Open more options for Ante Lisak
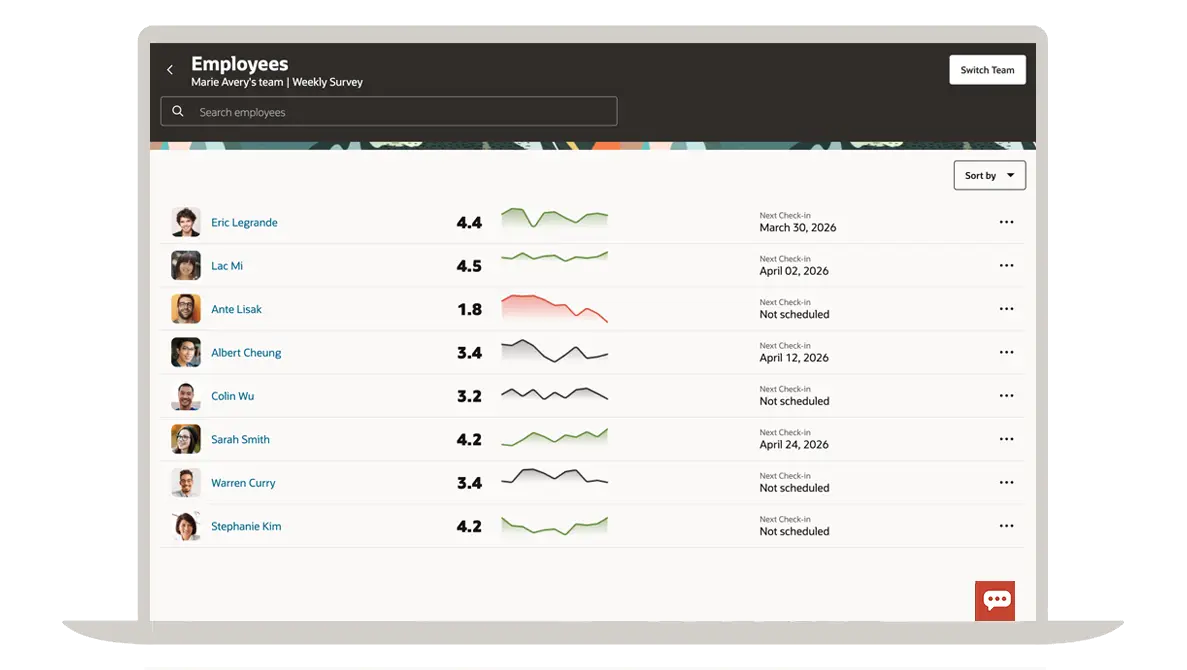The height and width of the screenshot is (670, 1187). click(1006, 309)
